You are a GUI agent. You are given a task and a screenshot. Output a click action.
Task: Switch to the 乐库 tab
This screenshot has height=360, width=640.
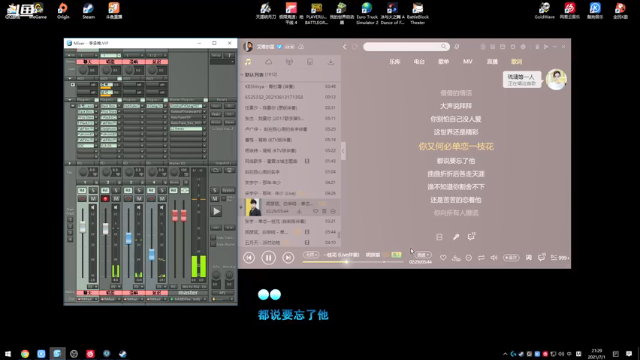pyautogui.click(x=394, y=62)
